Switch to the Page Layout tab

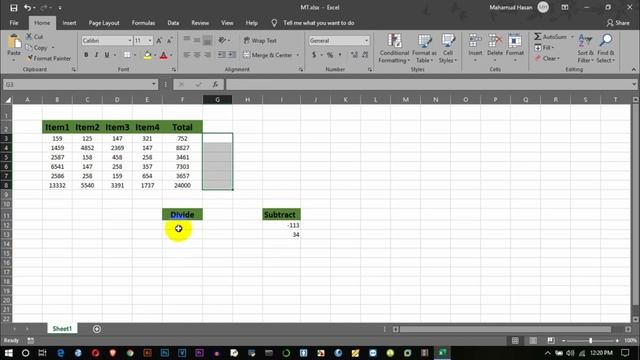click(x=104, y=23)
